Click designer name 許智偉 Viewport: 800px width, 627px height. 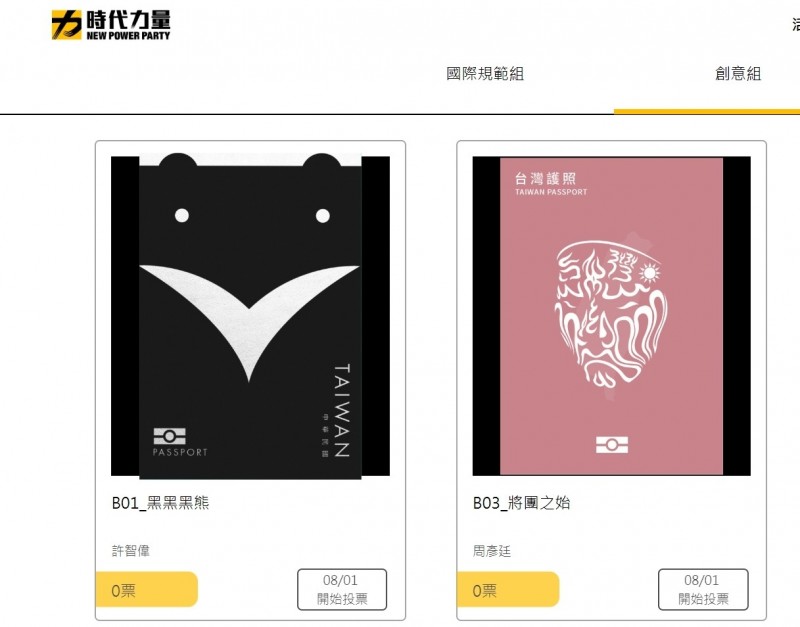[131, 551]
